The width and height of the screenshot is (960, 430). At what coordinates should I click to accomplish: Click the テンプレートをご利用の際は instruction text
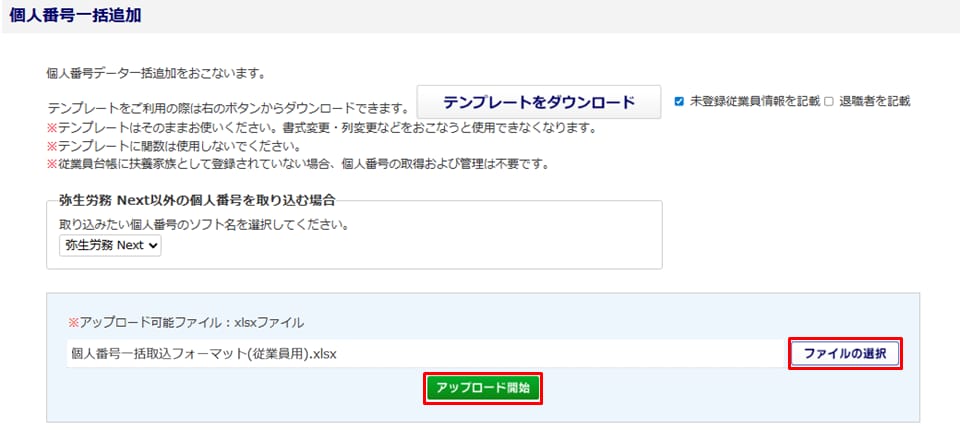pos(228,108)
